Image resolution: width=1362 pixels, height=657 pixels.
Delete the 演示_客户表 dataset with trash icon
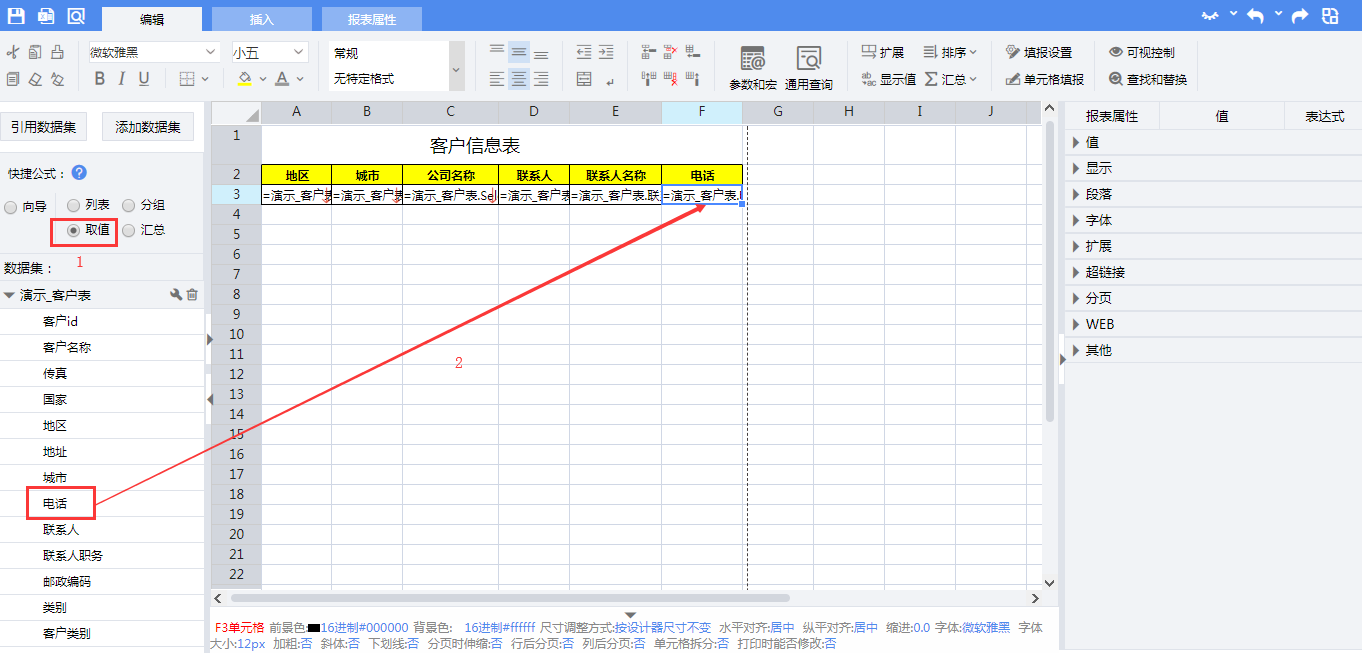pyautogui.click(x=193, y=295)
